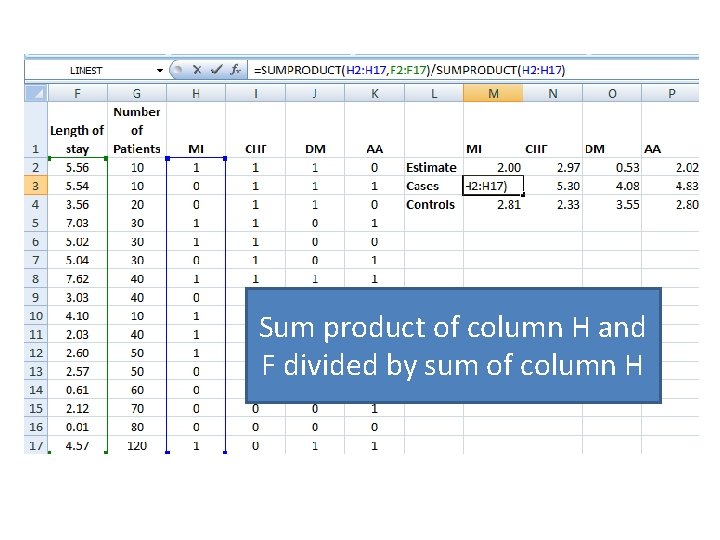Select highlighted row 3 header
This screenshot has height=540, width=720.
[x=36, y=186]
